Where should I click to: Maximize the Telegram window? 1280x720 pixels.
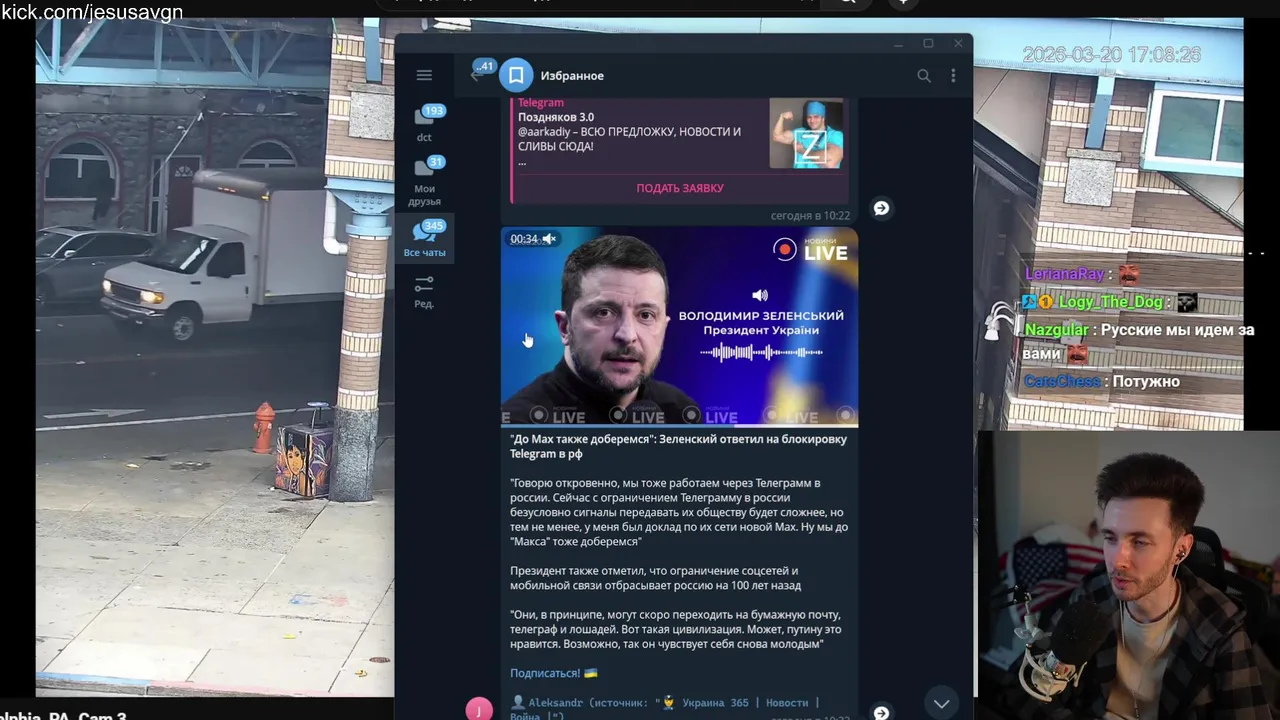(928, 43)
